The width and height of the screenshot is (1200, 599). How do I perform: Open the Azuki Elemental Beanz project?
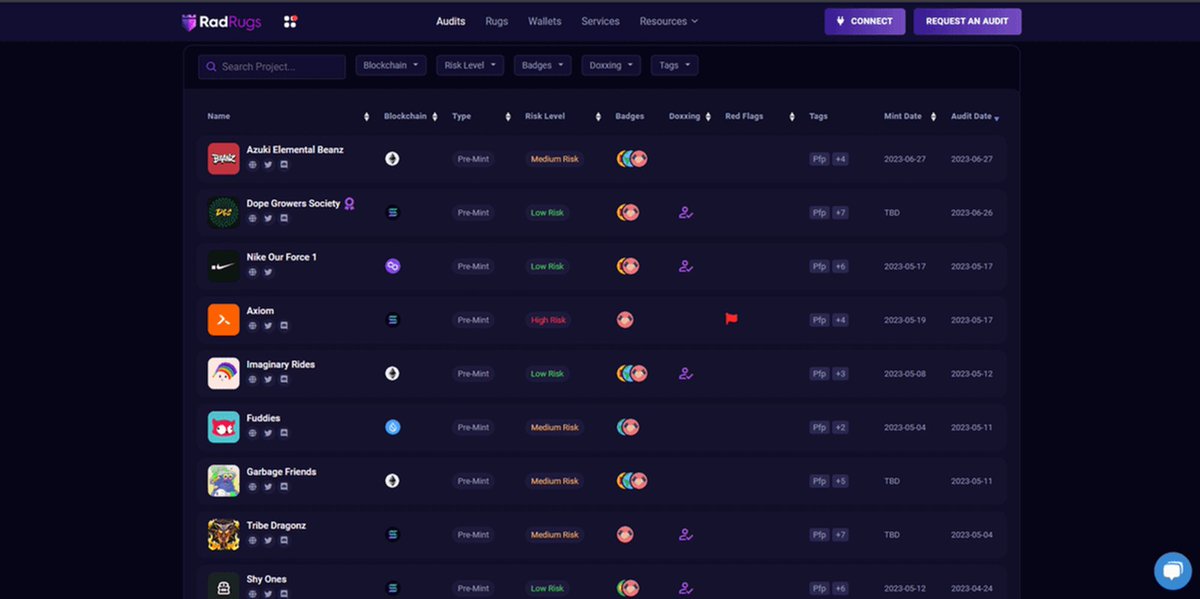[295, 149]
